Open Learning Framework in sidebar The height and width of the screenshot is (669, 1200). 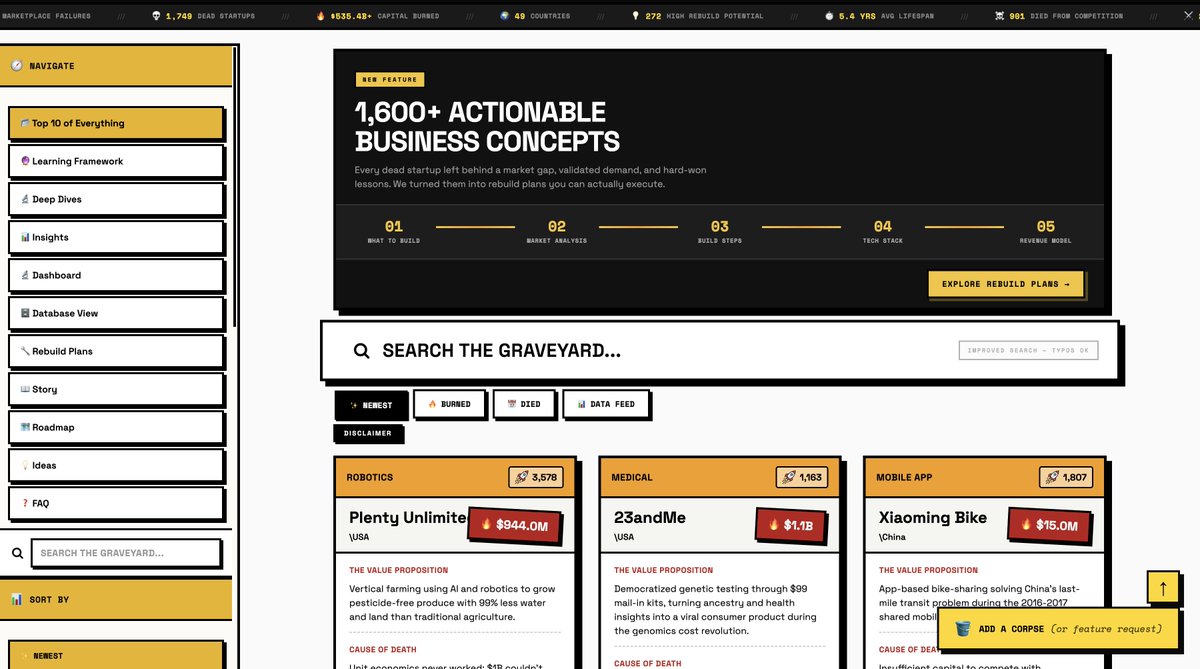click(x=115, y=161)
